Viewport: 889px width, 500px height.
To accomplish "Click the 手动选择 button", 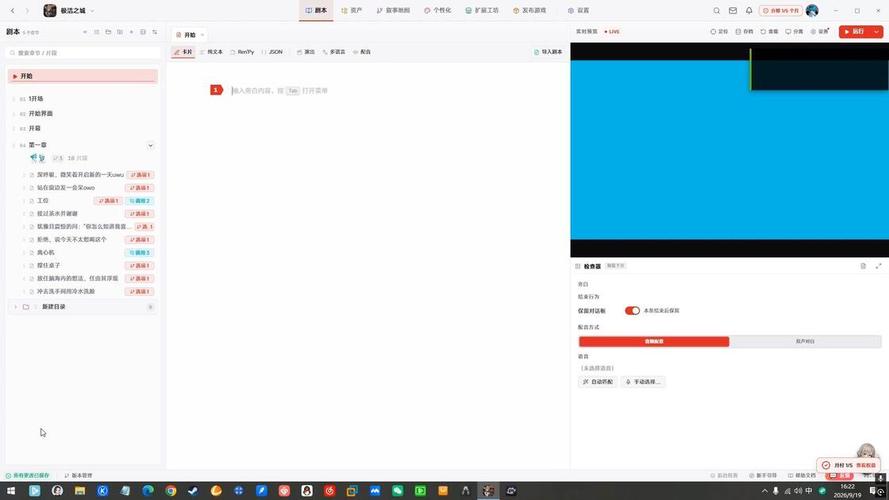I will tap(642, 382).
